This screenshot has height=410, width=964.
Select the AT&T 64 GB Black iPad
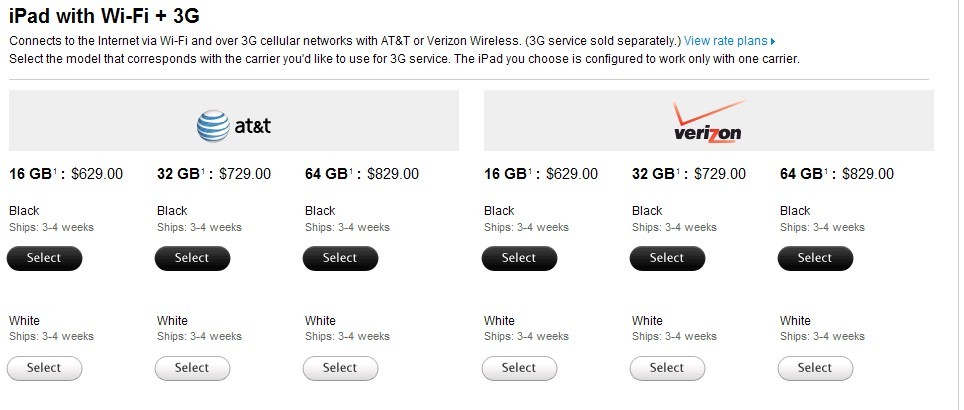point(340,258)
